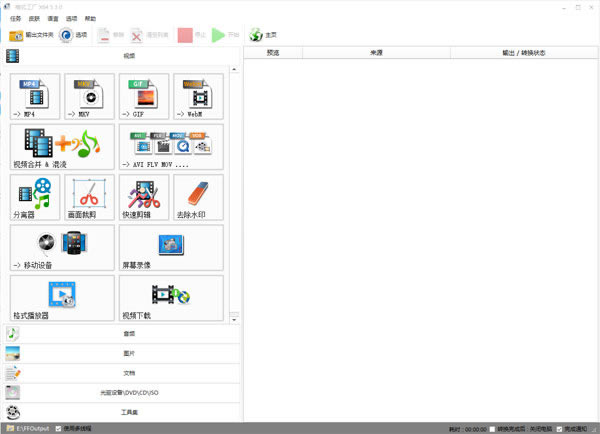
Task: Open the Task (任务) menu
Action: tap(16, 18)
